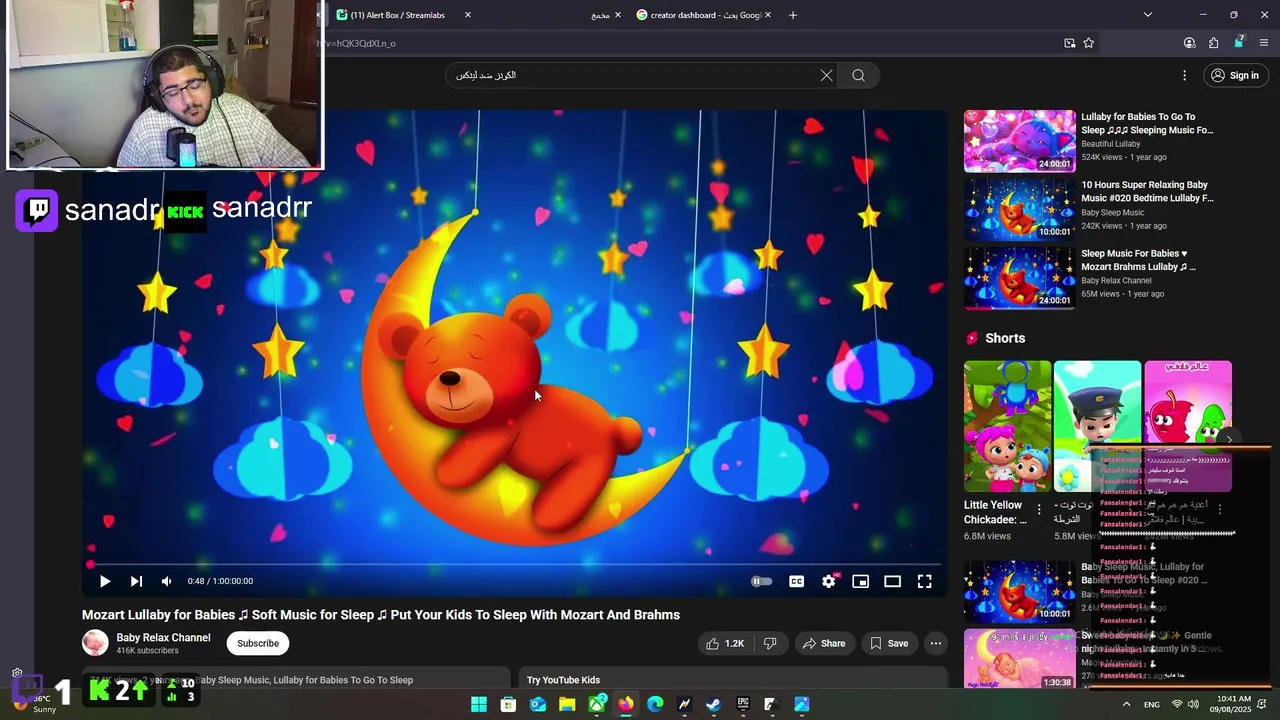This screenshot has width=1280, height=720.
Task: Mute the video player volume
Action: pyautogui.click(x=166, y=581)
